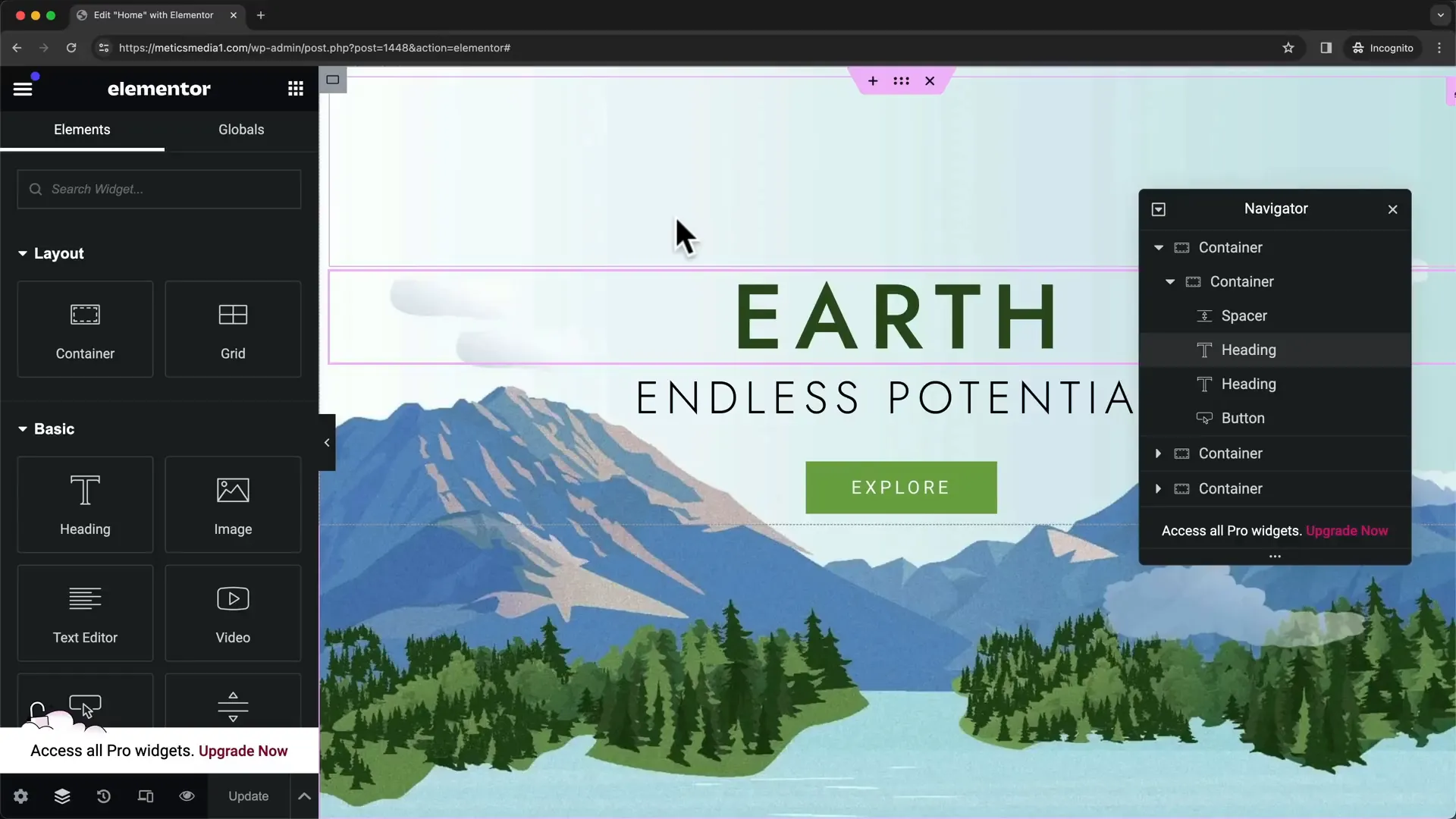Switch to the Globals tab
1456x819 pixels.
241,129
